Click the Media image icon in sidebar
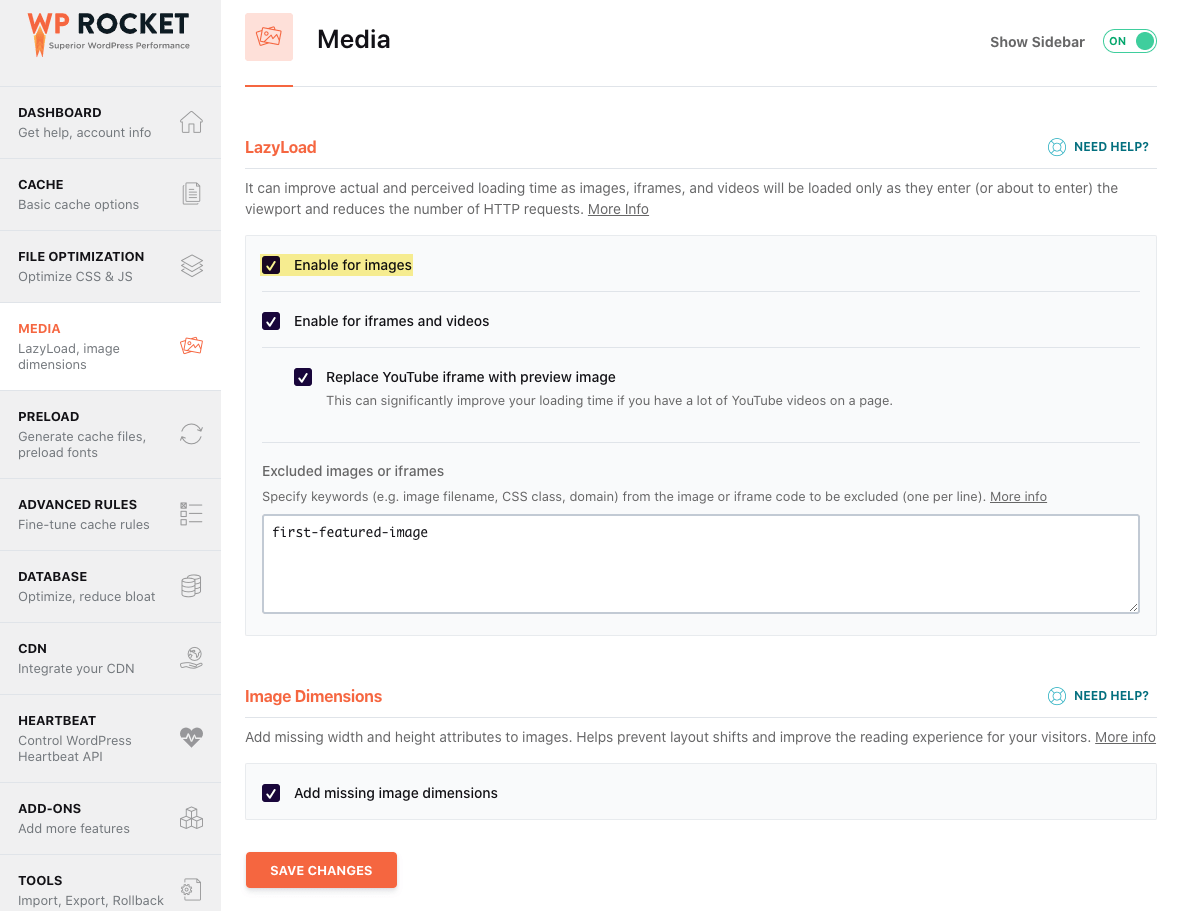Viewport: 1177px width, 911px height. click(x=191, y=345)
